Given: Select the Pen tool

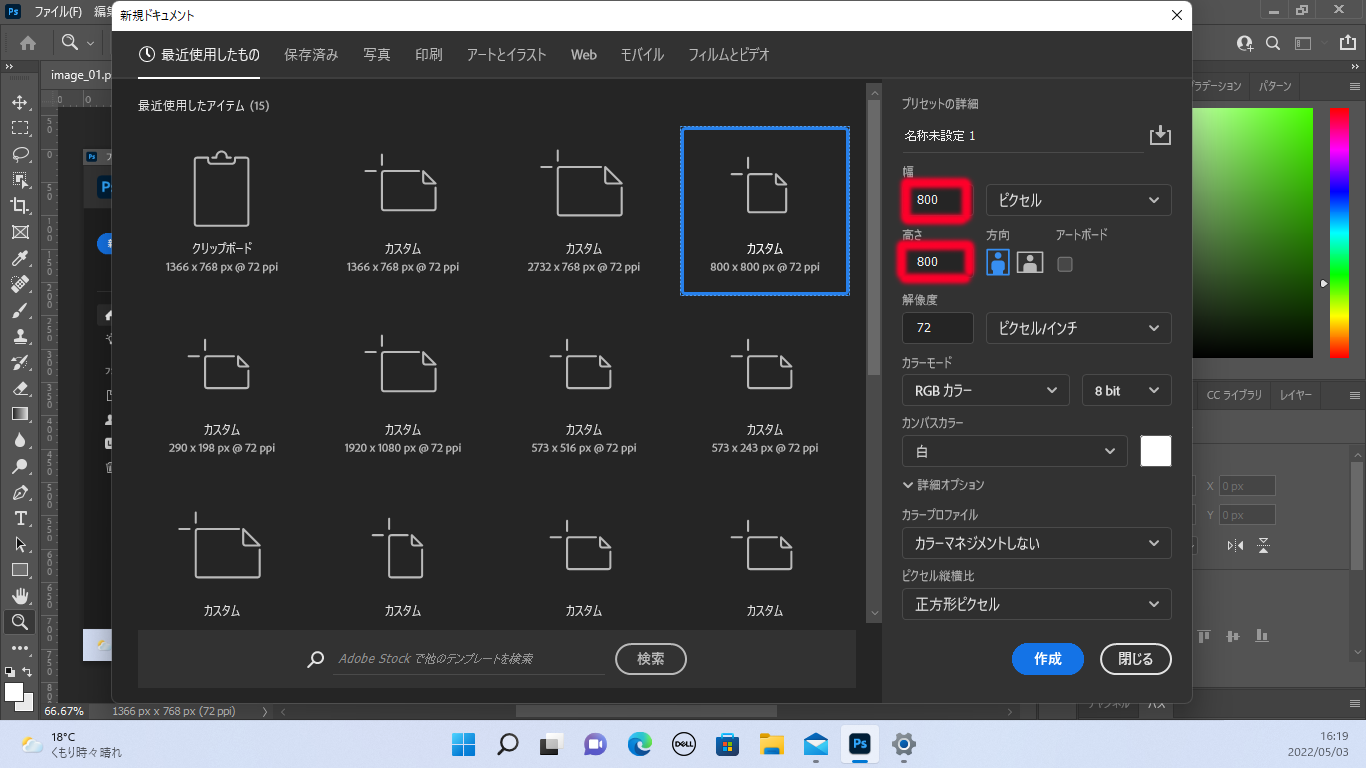Looking at the screenshot, I should 20,493.
